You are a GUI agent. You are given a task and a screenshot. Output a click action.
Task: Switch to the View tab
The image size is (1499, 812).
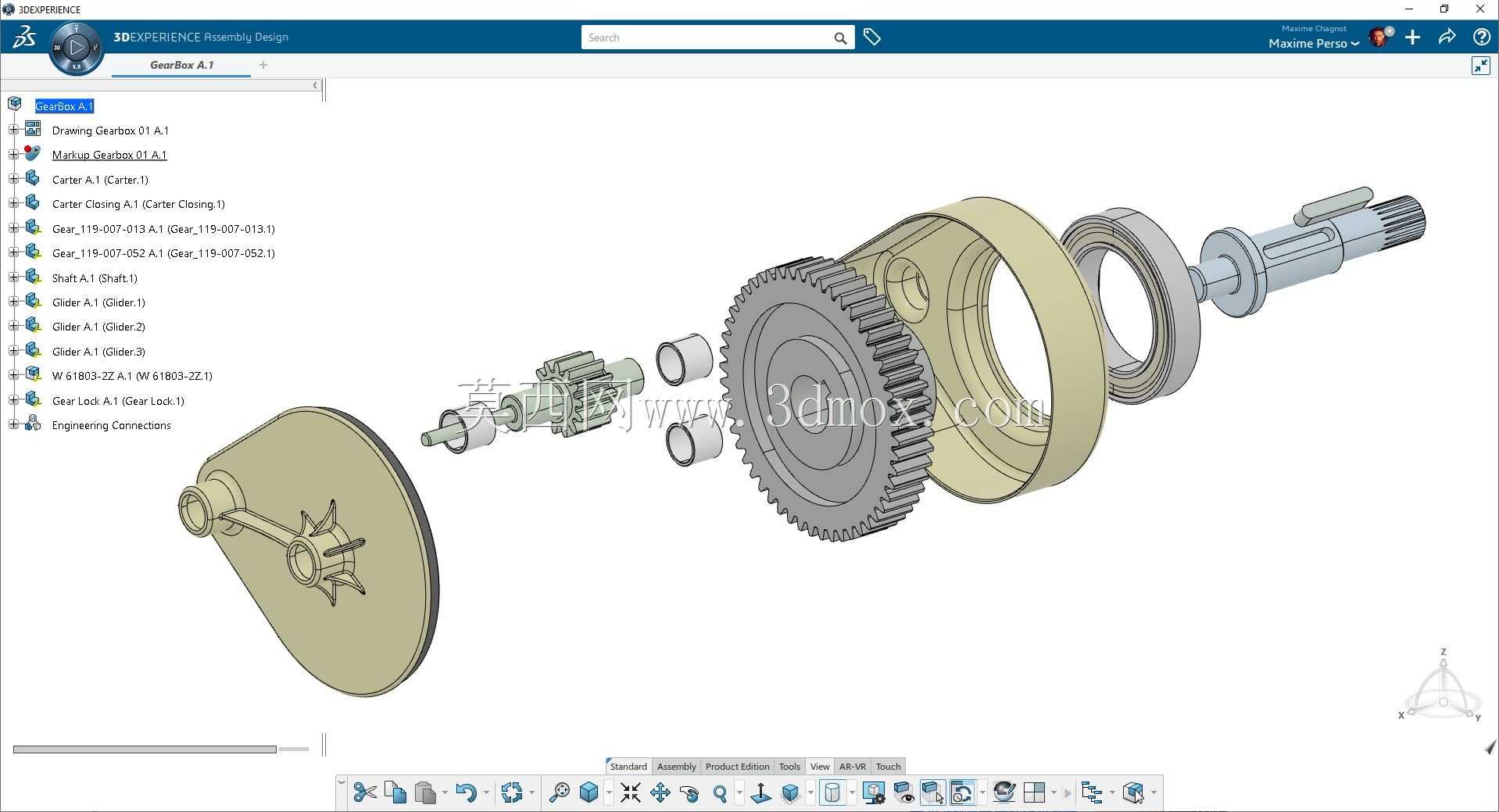point(820,767)
